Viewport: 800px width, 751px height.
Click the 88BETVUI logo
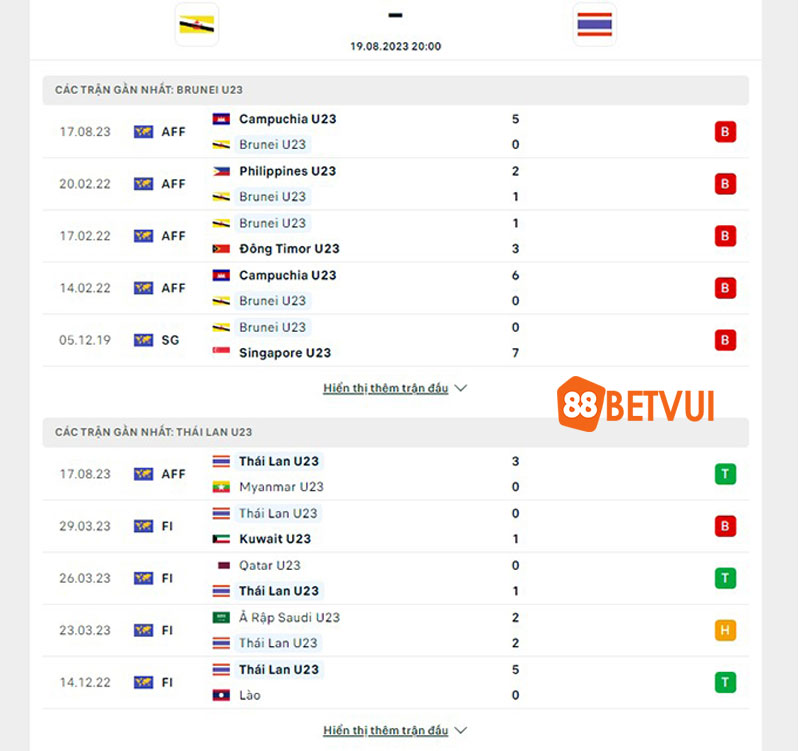coord(635,404)
